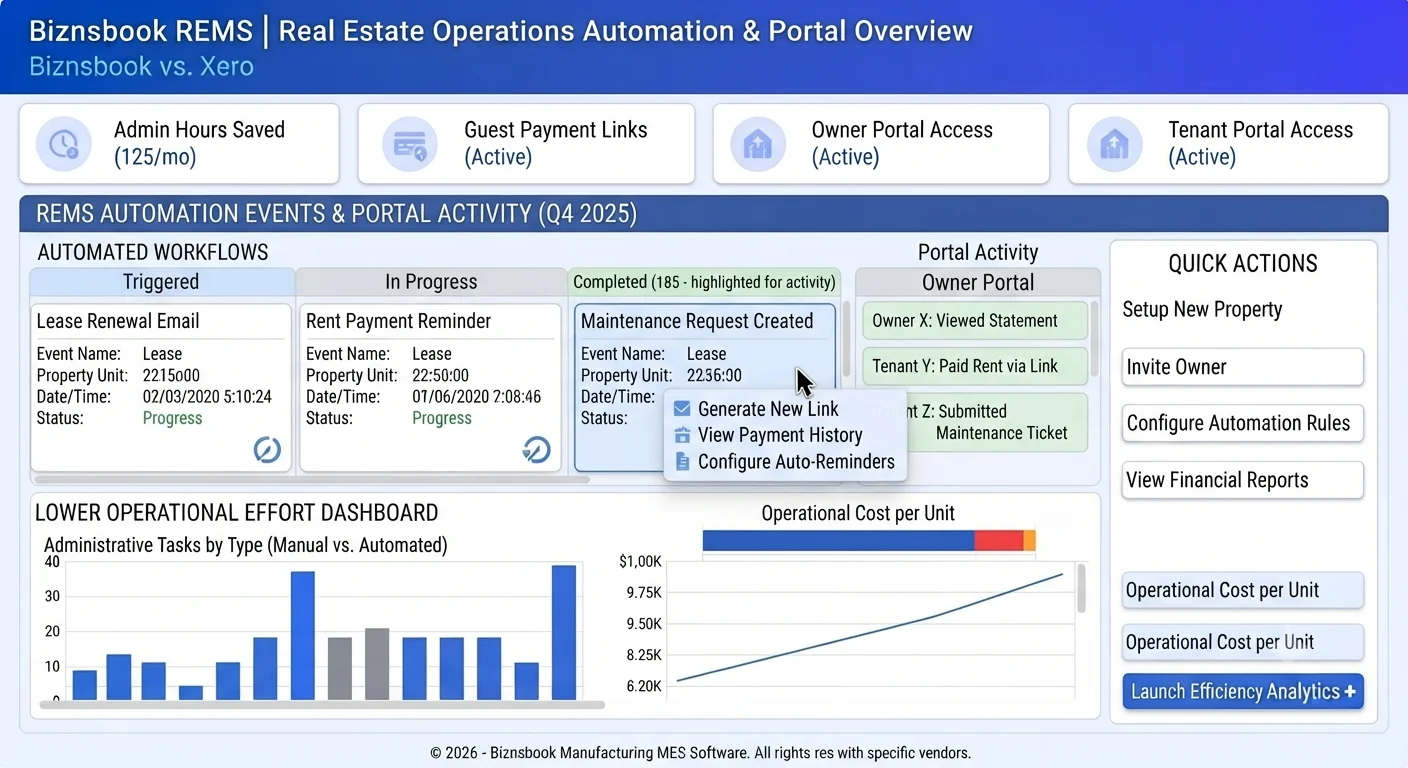Click the scrollbar under the Administrative Tasks chart
This screenshot has height=768, width=1408.
(x=322, y=705)
